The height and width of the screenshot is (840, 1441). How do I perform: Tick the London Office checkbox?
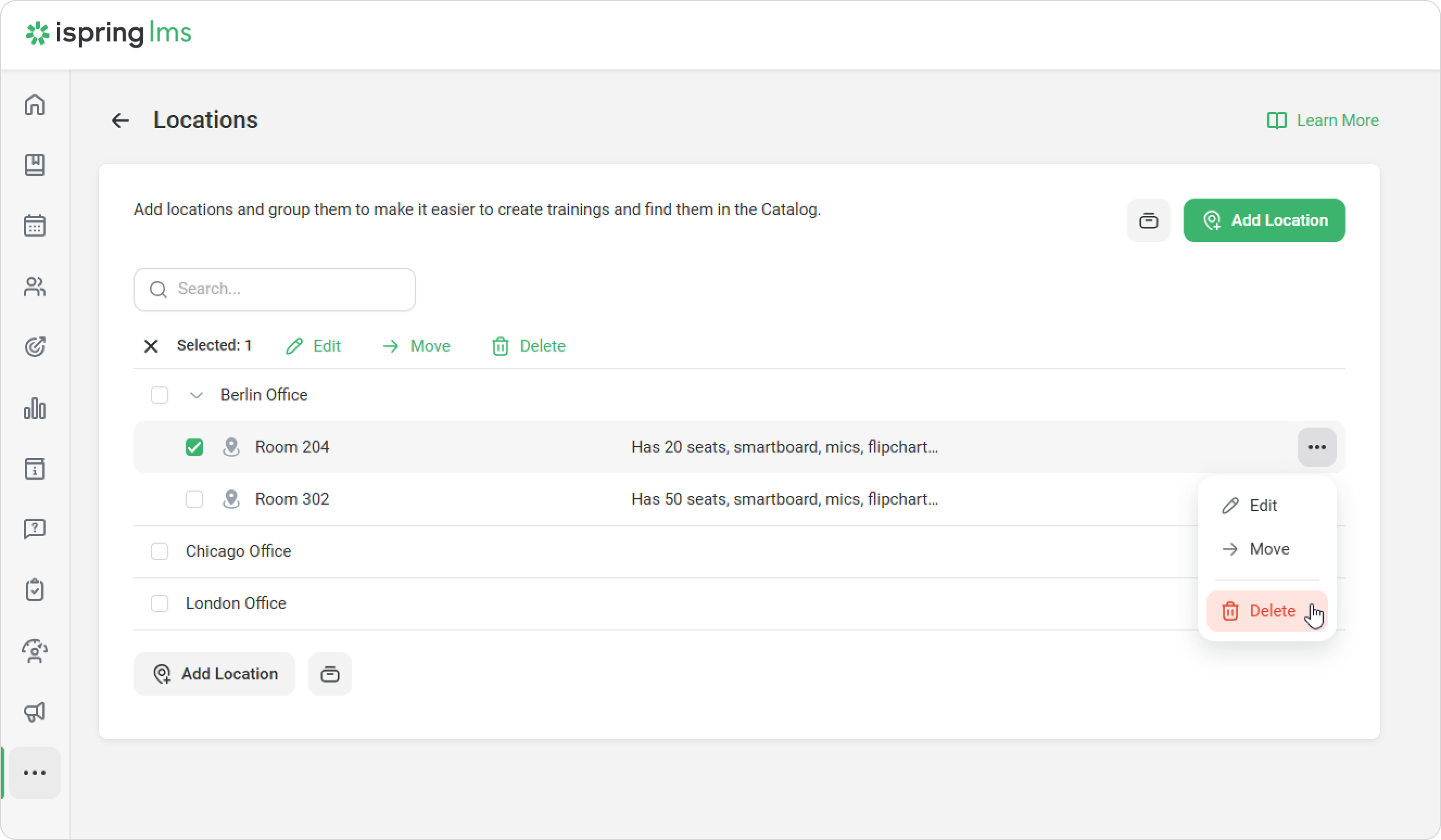160,603
